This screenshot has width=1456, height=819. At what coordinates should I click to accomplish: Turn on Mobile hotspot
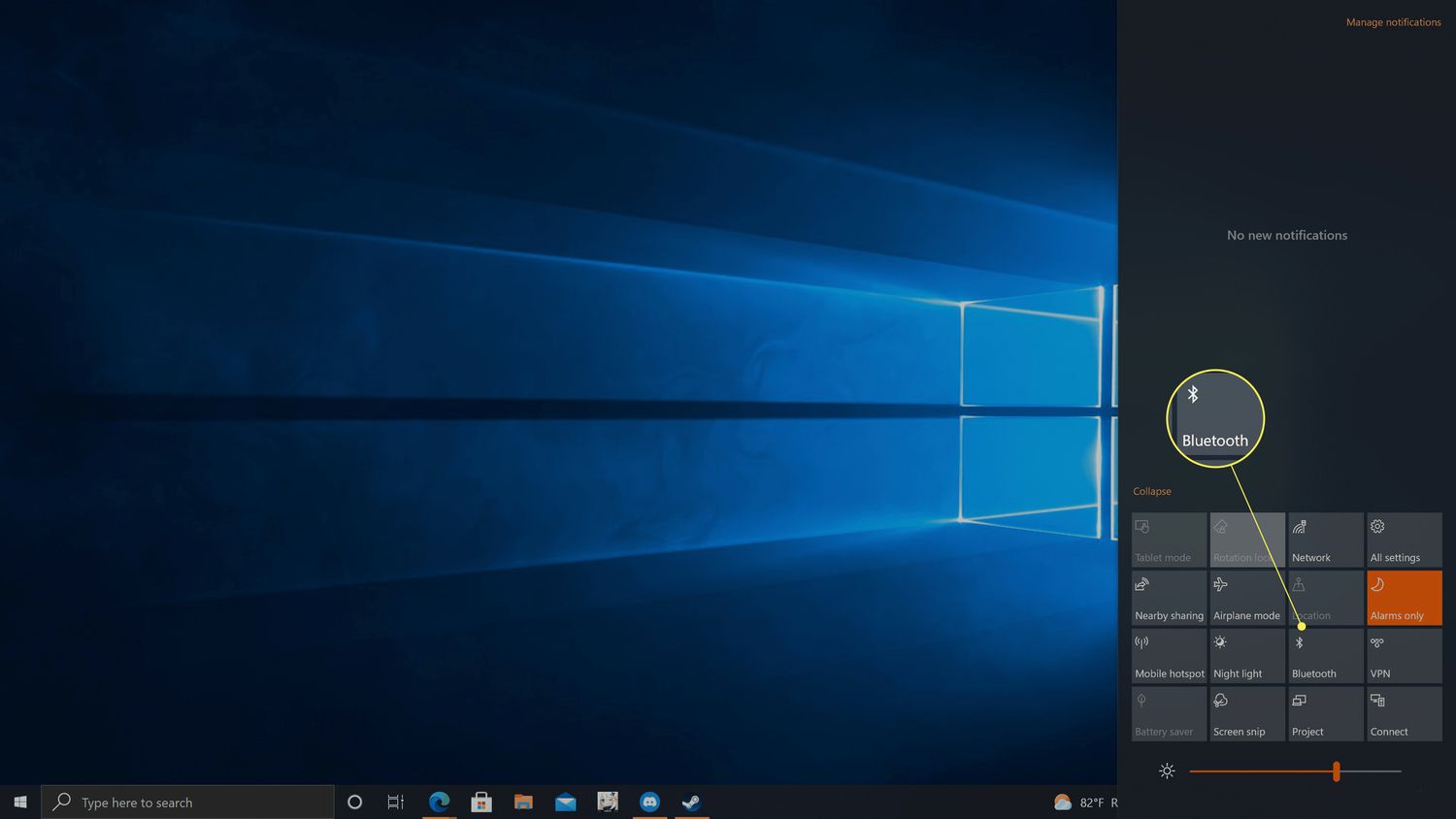[x=1169, y=657]
